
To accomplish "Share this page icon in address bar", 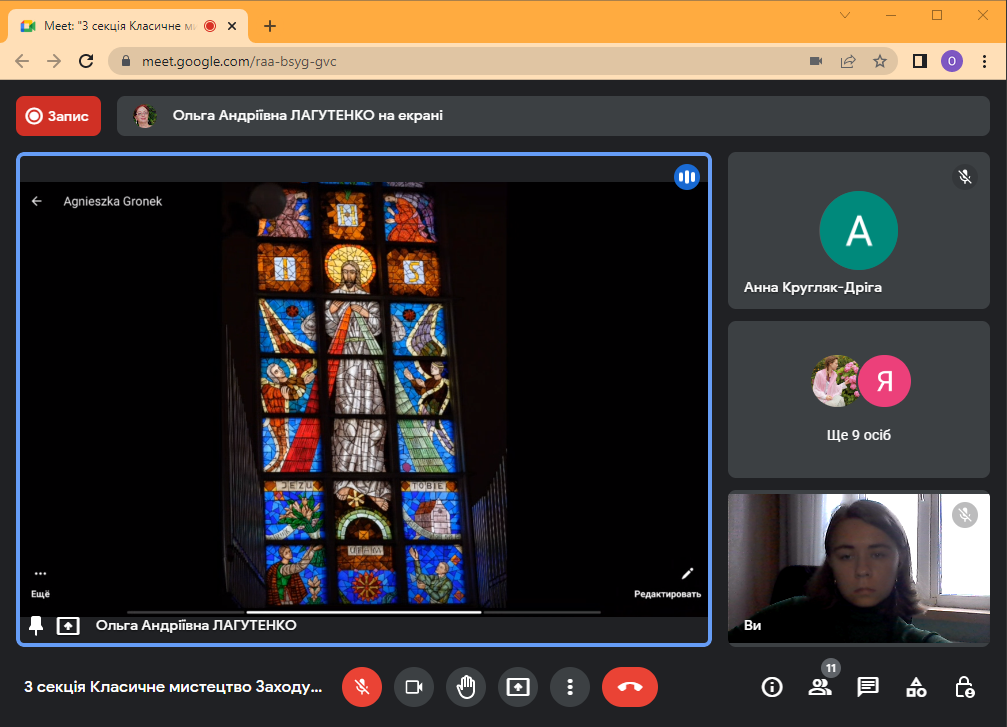I will 848,62.
